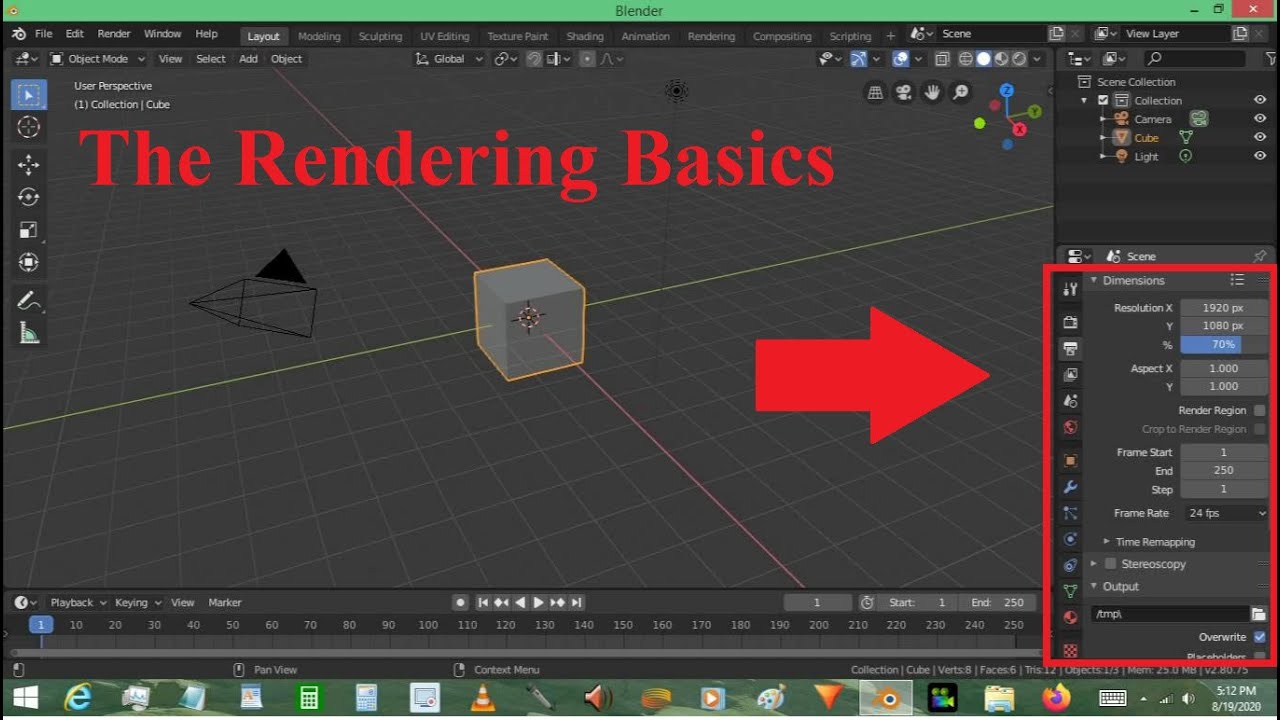Hide Light with its eye icon

(x=1260, y=156)
